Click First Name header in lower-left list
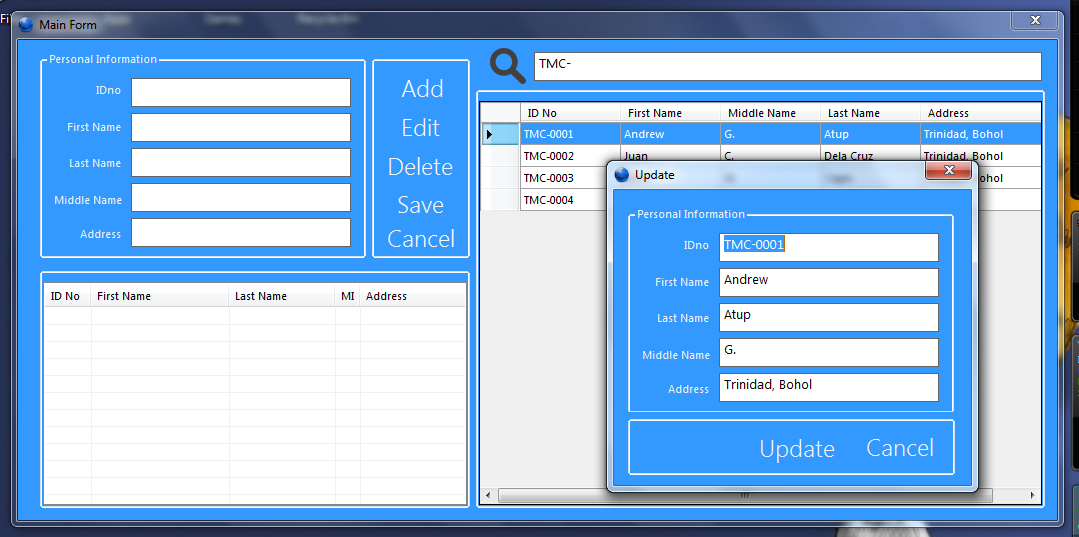 coord(160,296)
